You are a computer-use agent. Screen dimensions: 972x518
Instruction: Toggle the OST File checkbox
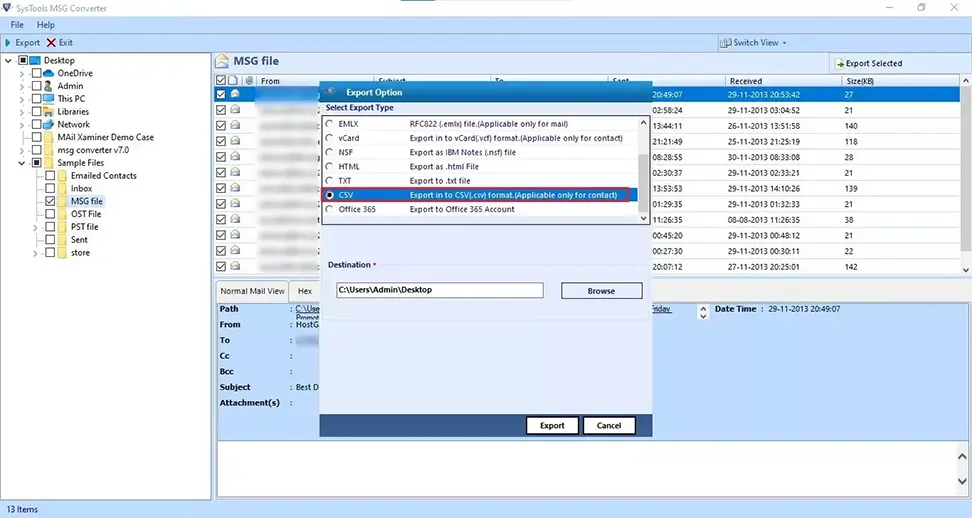(x=50, y=214)
